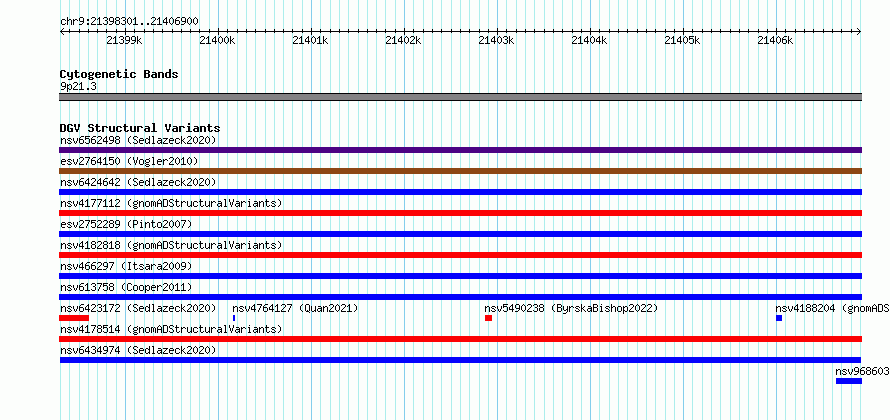Click the blue nsv6424642 variant bar
The width and height of the screenshot is (890, 420).
pyautogui.click(x=460, y=192)
